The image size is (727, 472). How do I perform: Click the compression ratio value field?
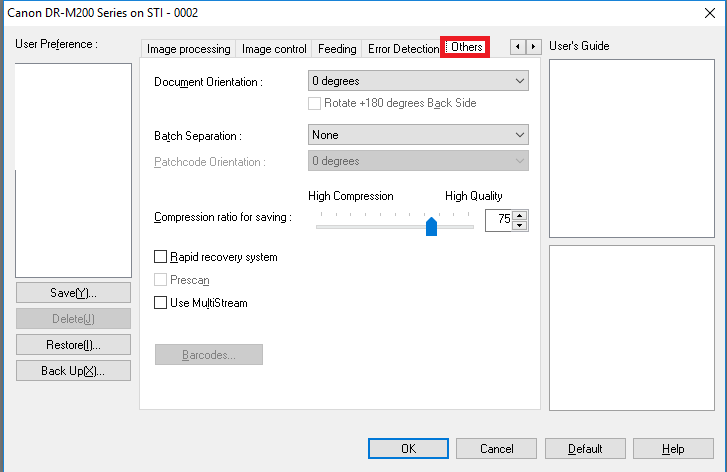[x=498, y=220]
